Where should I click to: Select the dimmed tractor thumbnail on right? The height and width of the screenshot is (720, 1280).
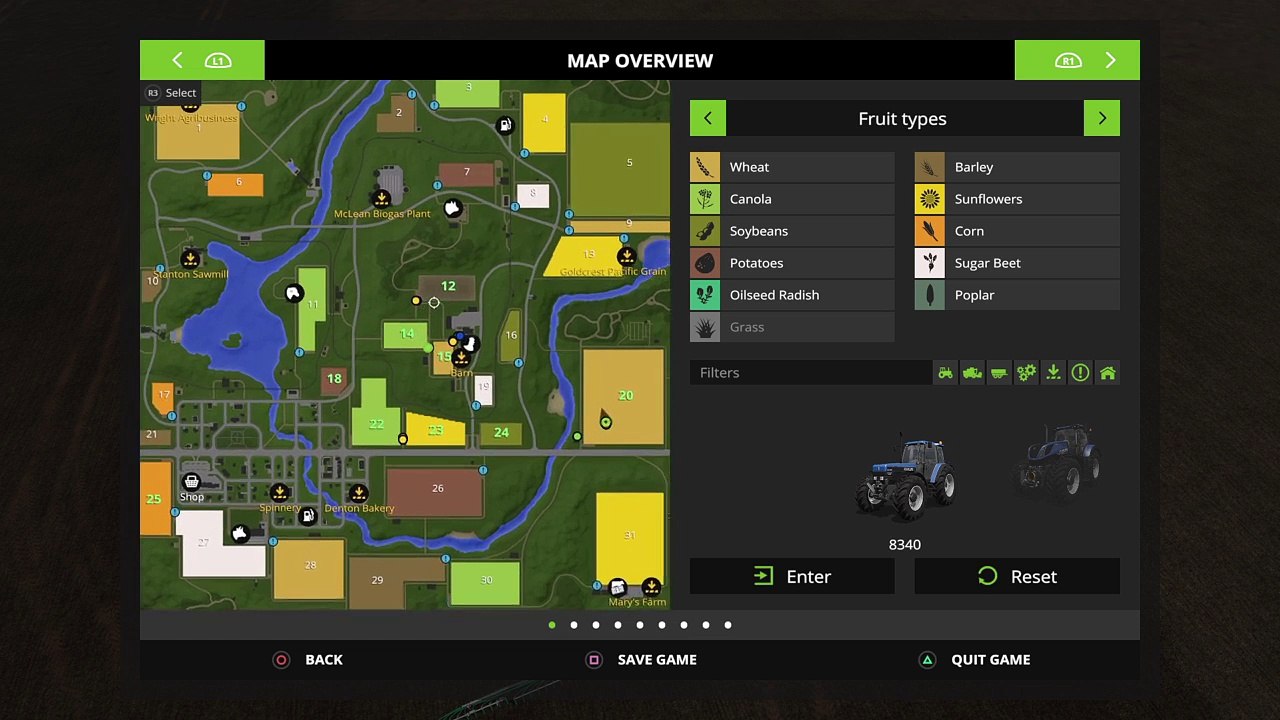point(1058,461)
